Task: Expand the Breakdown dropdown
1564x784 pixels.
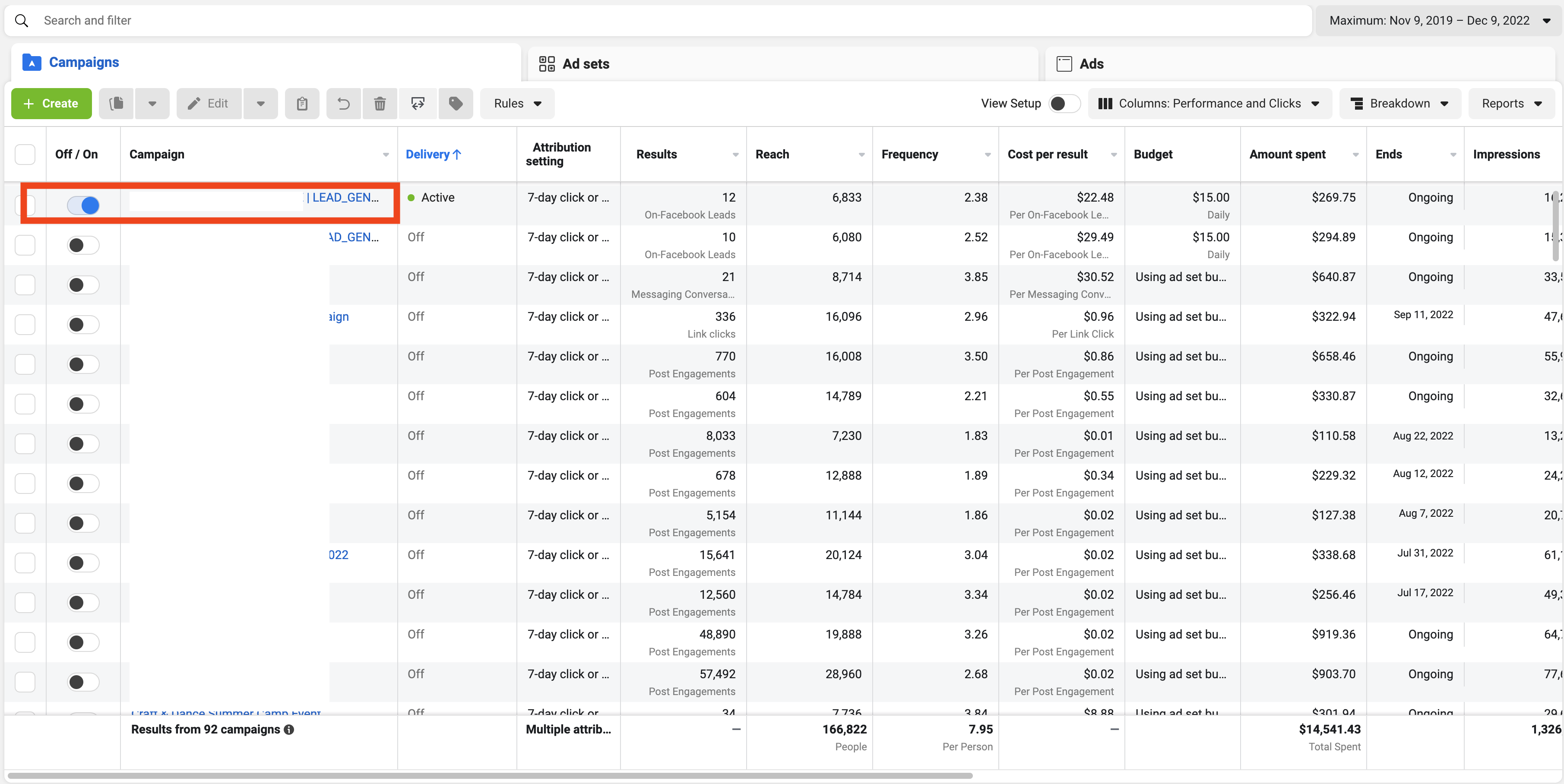Action: [1399, 104]
